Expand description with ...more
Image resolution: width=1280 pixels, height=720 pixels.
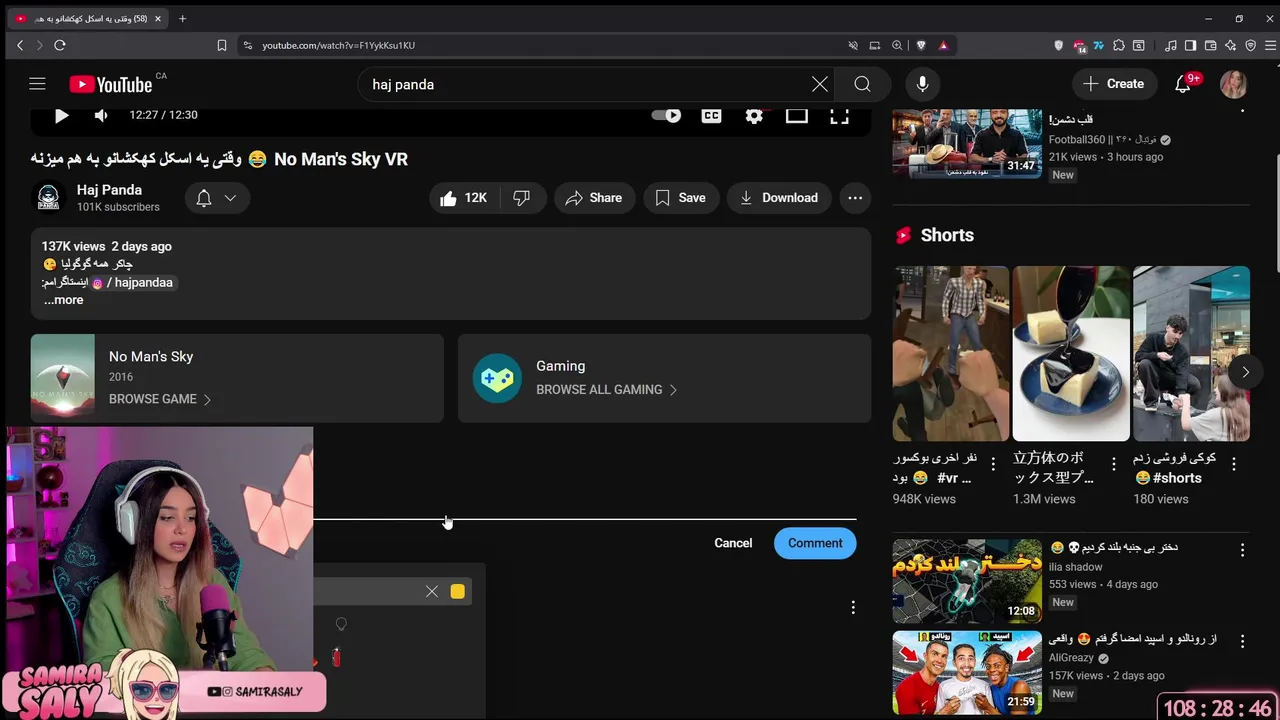63,300
